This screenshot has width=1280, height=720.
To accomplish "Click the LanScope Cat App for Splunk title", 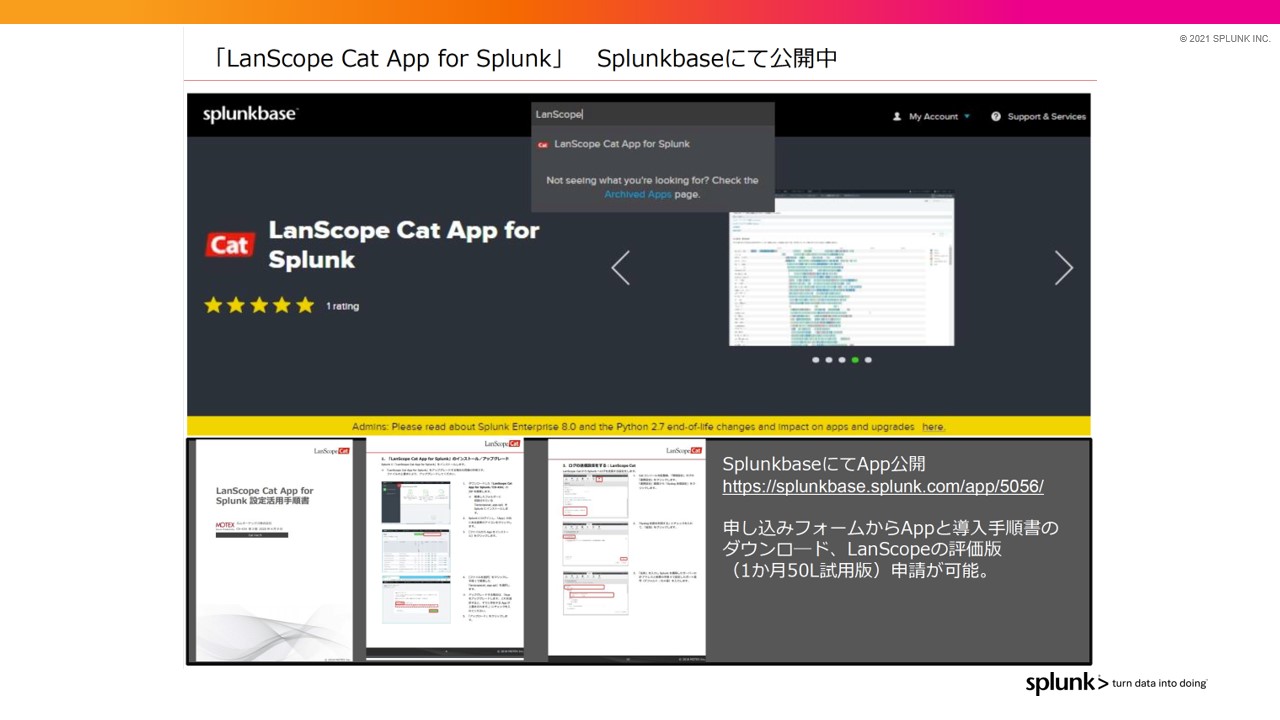I will tap(404, 245).
